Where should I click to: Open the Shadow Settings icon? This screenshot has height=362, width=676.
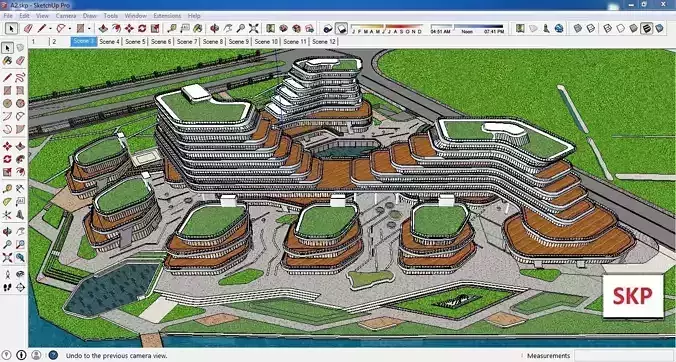(328, 28)
